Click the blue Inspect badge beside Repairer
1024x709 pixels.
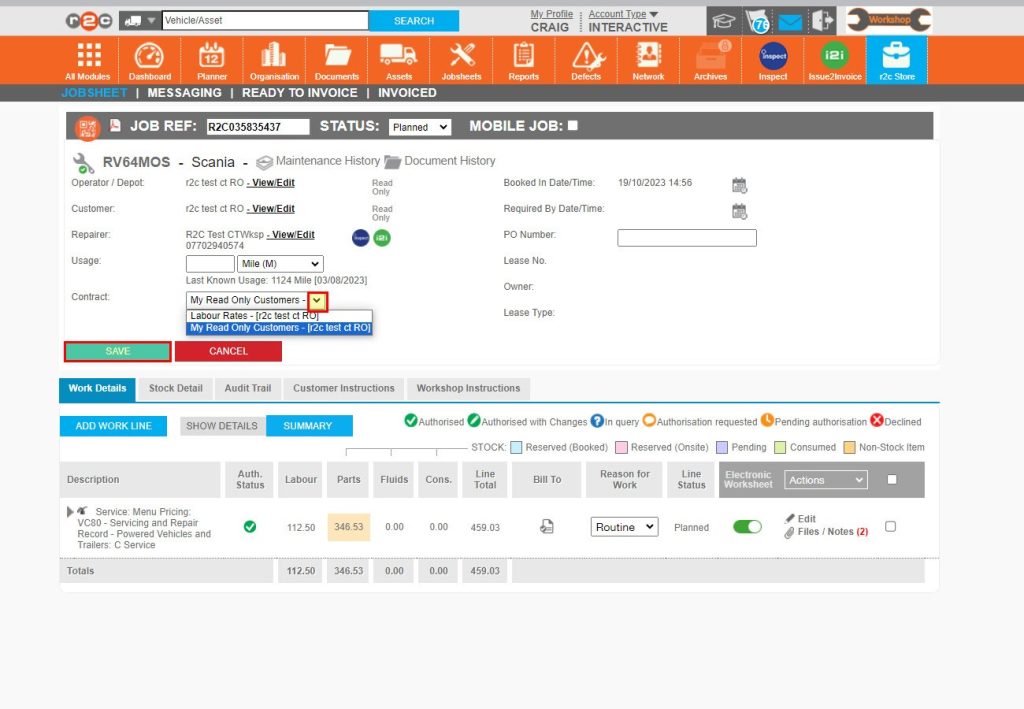(x=361, y=238)
